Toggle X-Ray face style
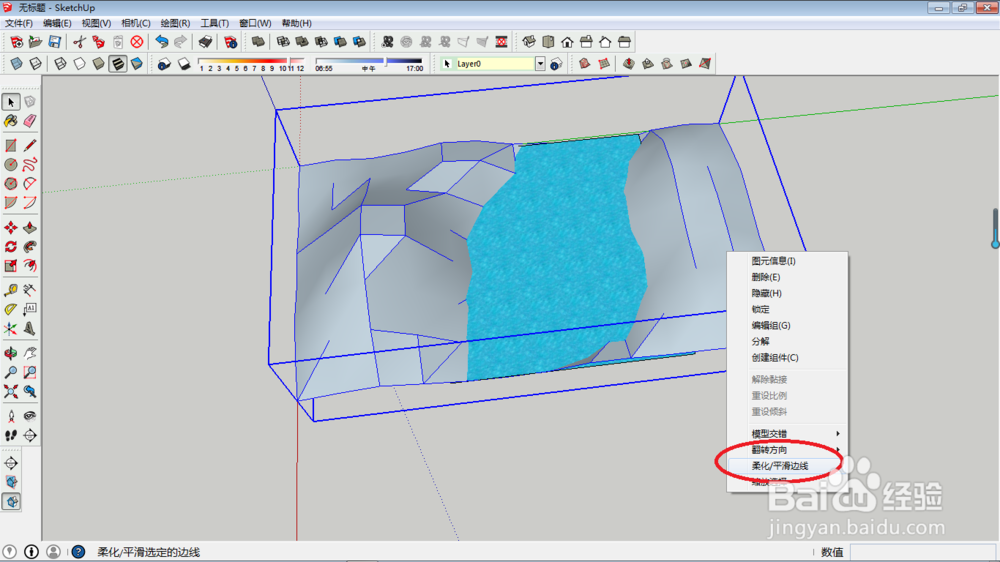The image size is (1000, 562). coord(17,63)
